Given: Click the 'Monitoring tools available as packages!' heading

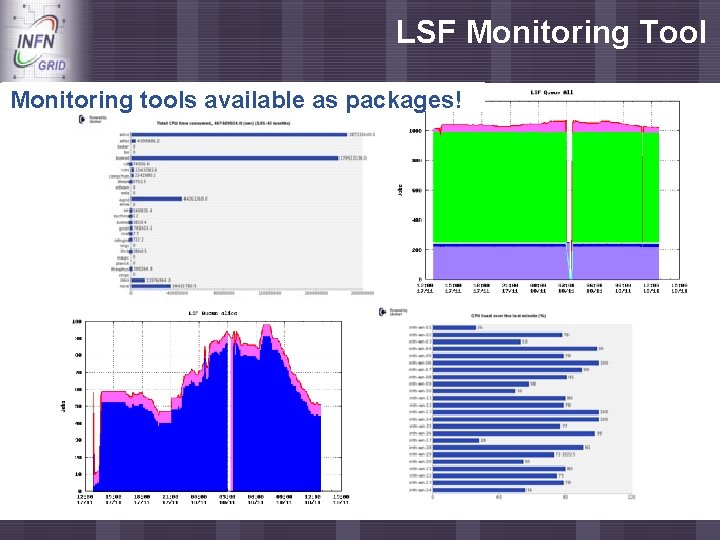Looking at the screenshot, I should coord(236,100).
